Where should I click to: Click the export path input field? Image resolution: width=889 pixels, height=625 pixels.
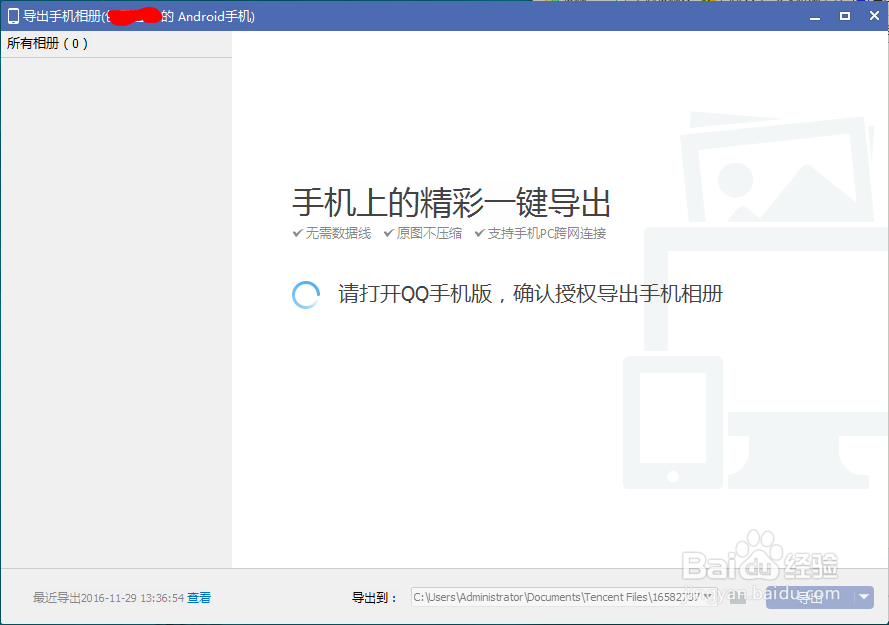click(x=564, y=597)
